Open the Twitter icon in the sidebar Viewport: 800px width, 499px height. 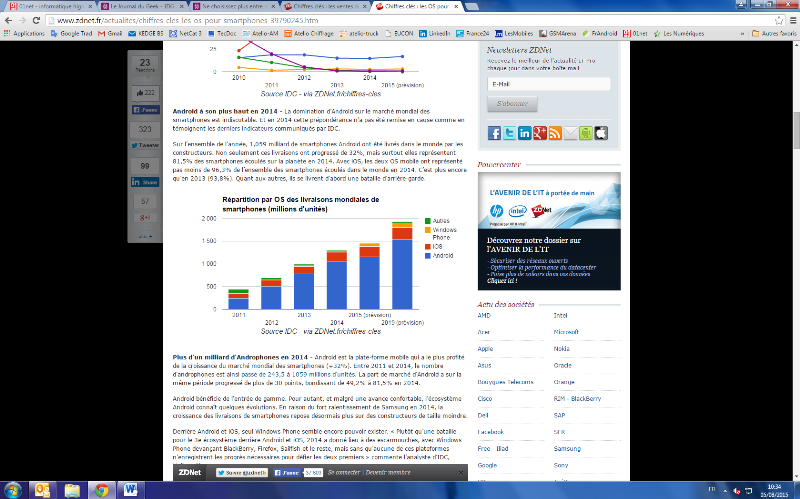click(509, 133)
